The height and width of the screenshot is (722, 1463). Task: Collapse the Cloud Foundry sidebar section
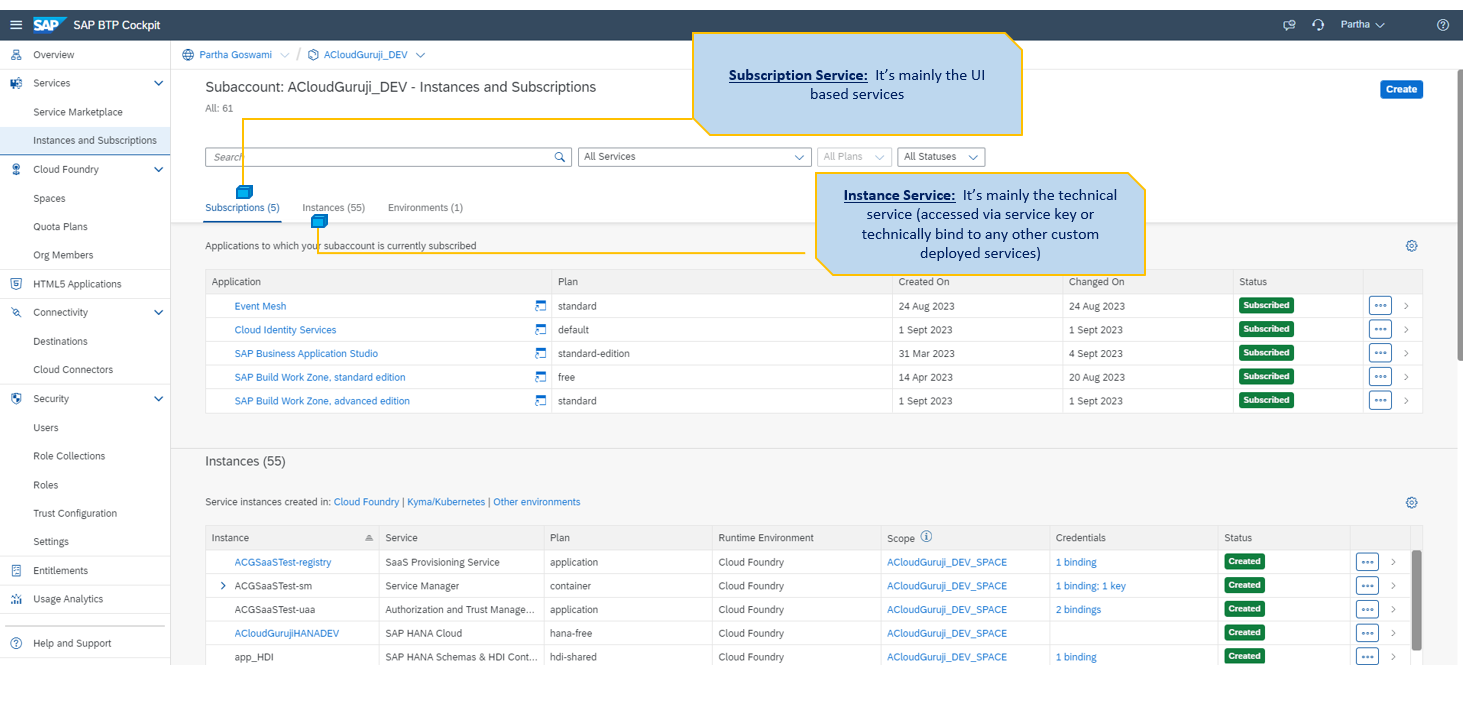(158, 170)
